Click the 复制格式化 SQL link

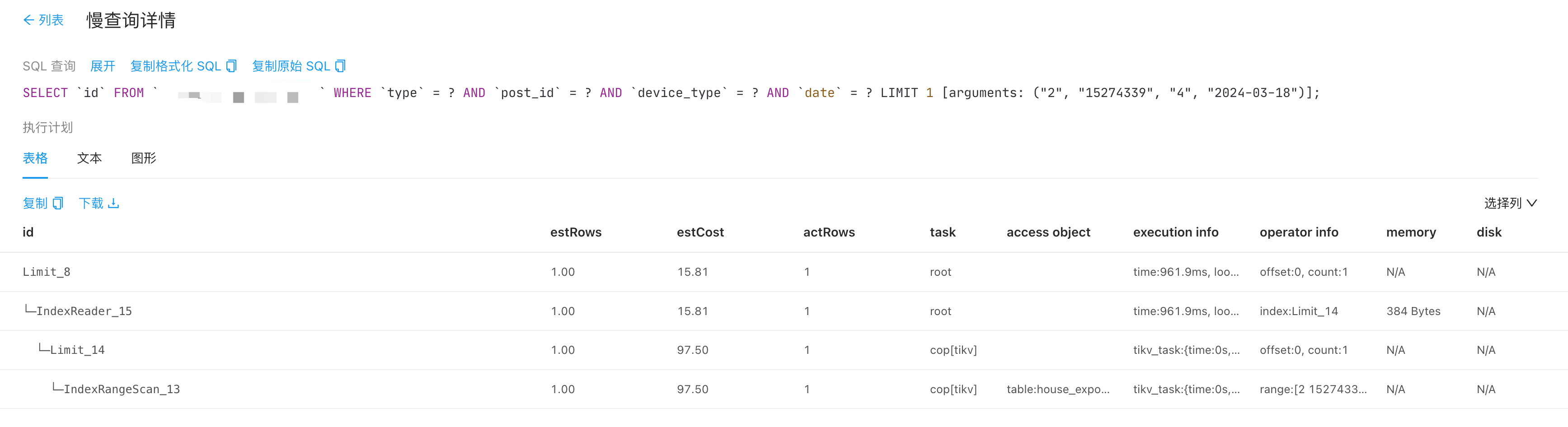175,66
